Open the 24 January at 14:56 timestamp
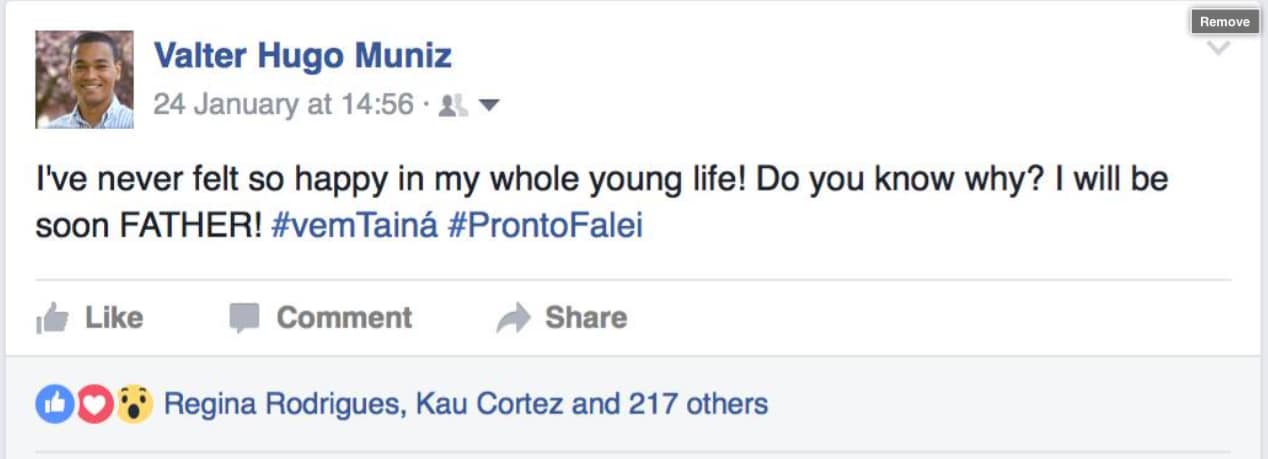Viewport: 1268px width, 459px height. [x=283, y=104]
